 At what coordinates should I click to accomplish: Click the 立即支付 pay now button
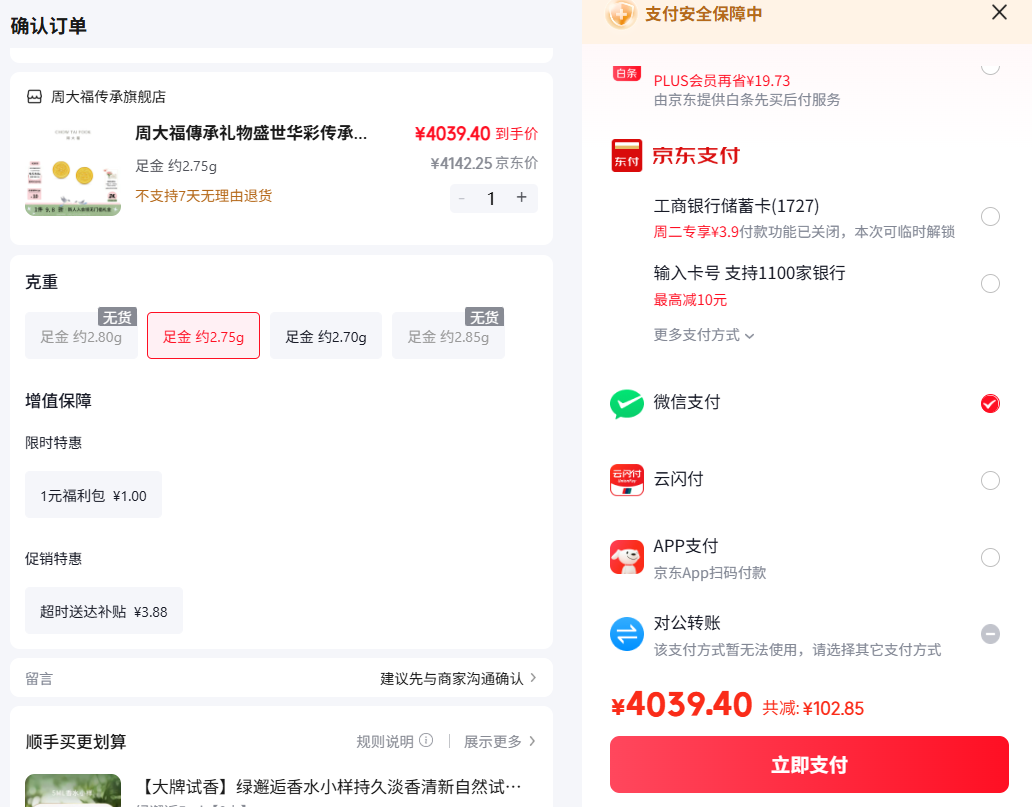tap(809, 765)
